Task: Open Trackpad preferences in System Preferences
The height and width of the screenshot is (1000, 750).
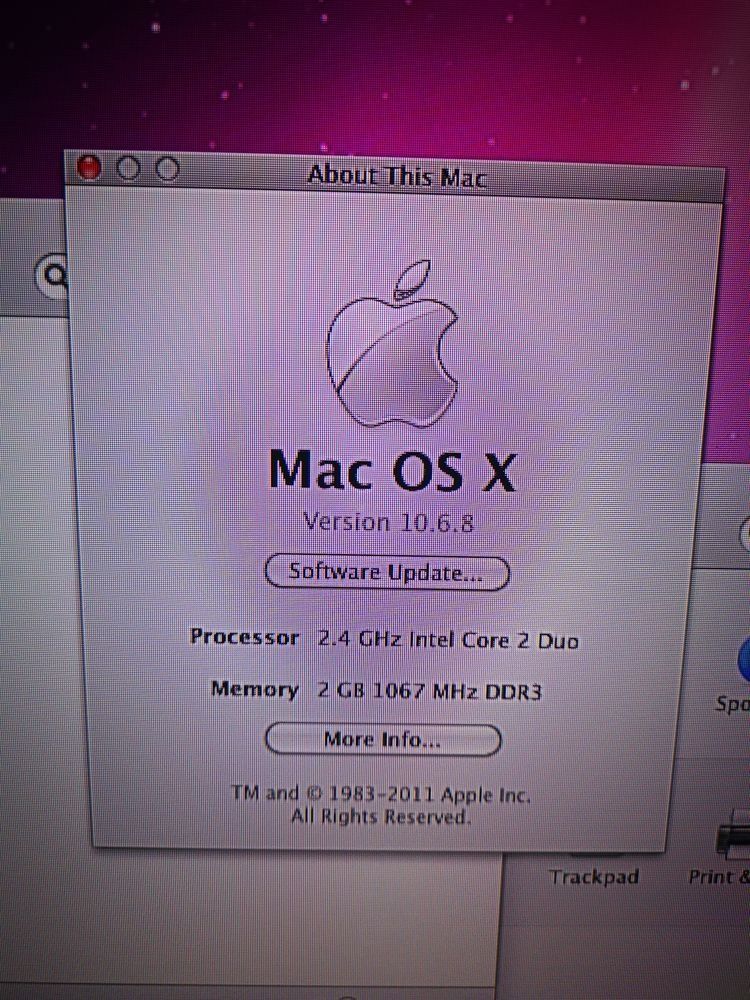Action: pos(593,877)
